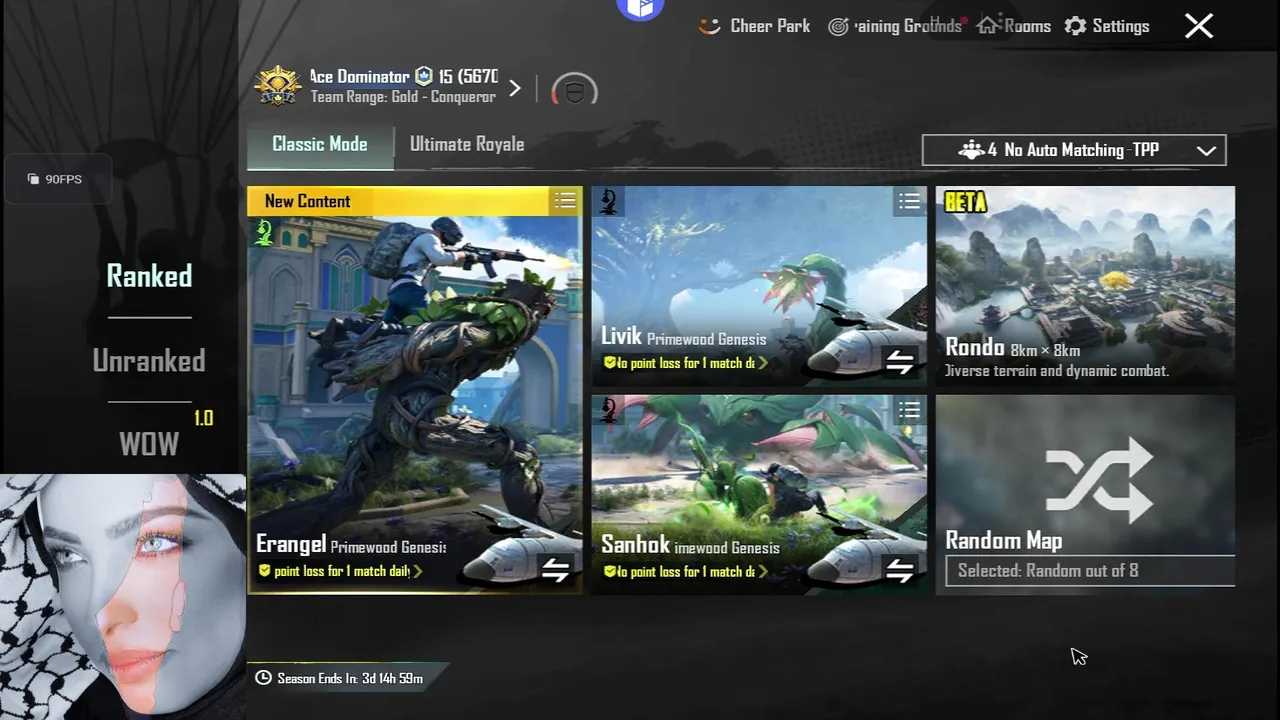Select the Livik map card
The width and height of the screenshot is (1280, 720).
[x=759, y=286]
